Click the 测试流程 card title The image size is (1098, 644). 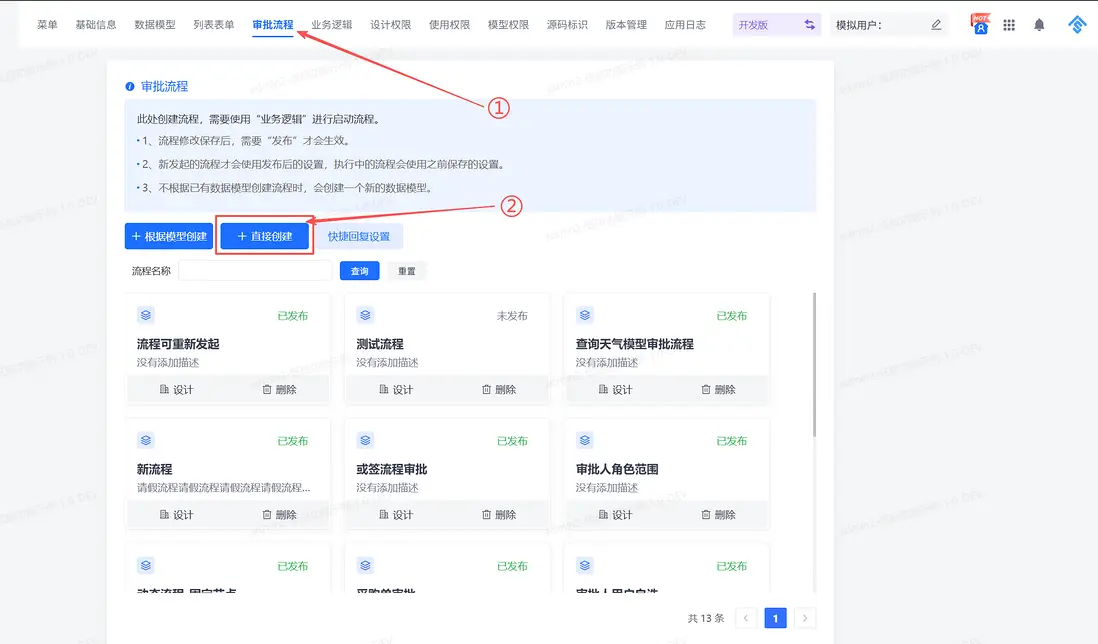point(380,344)
